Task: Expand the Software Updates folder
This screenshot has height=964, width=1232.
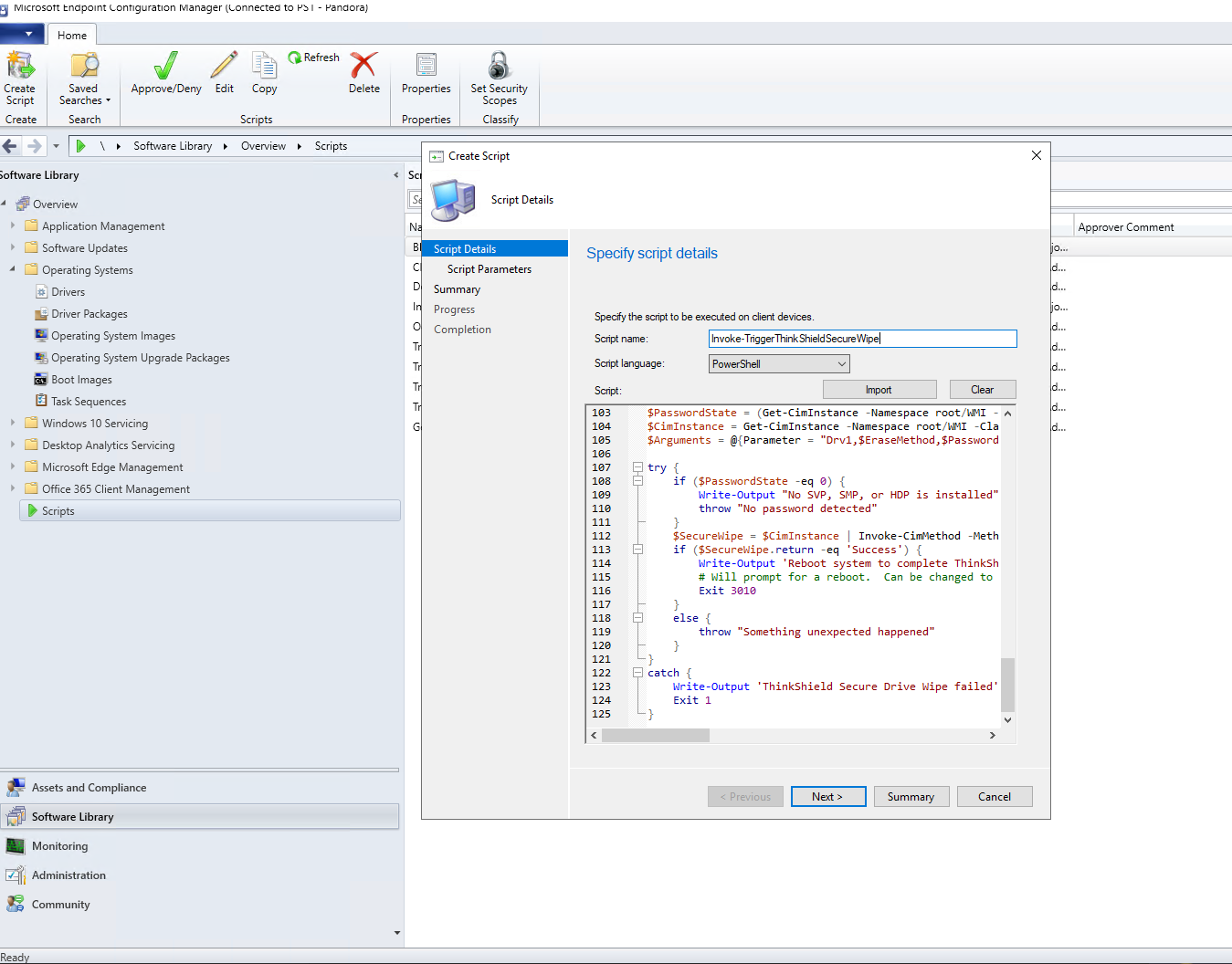Action: pyautogui.click(x=13, y=247)
